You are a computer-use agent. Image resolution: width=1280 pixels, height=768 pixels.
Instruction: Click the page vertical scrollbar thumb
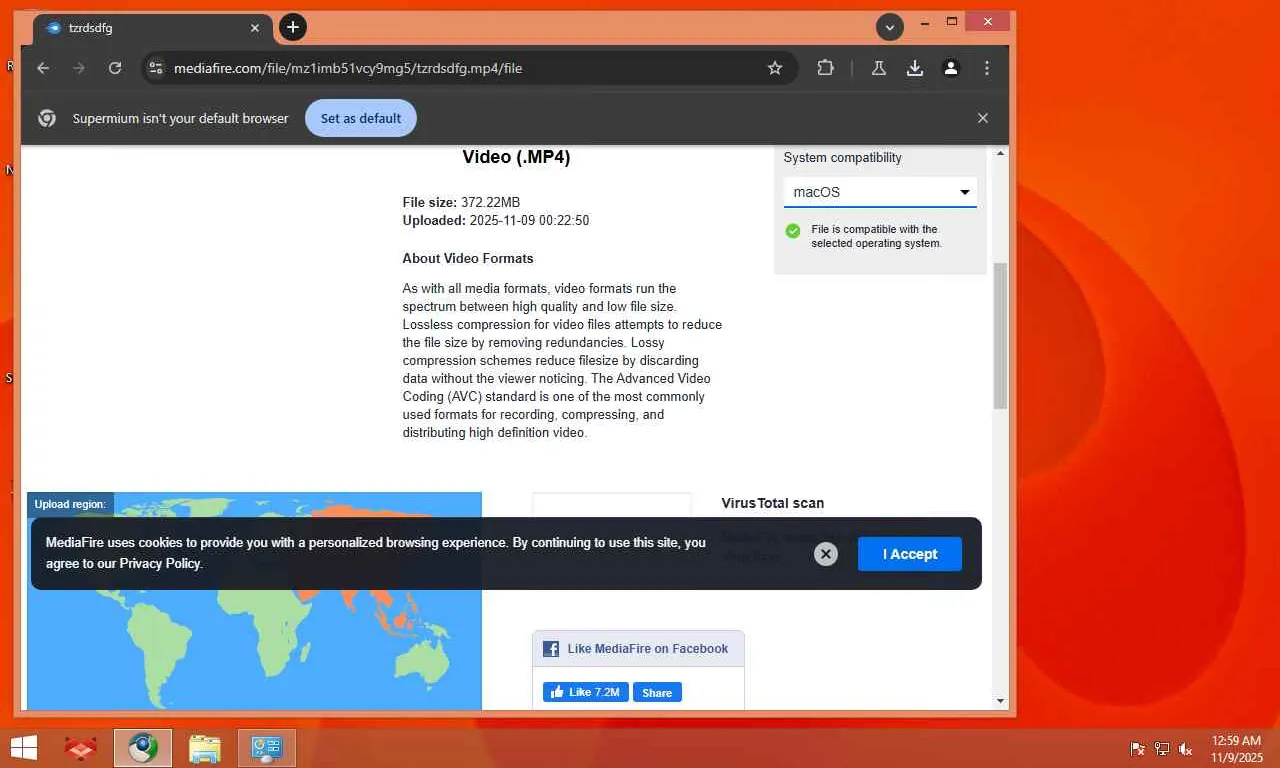(1000, 335)
